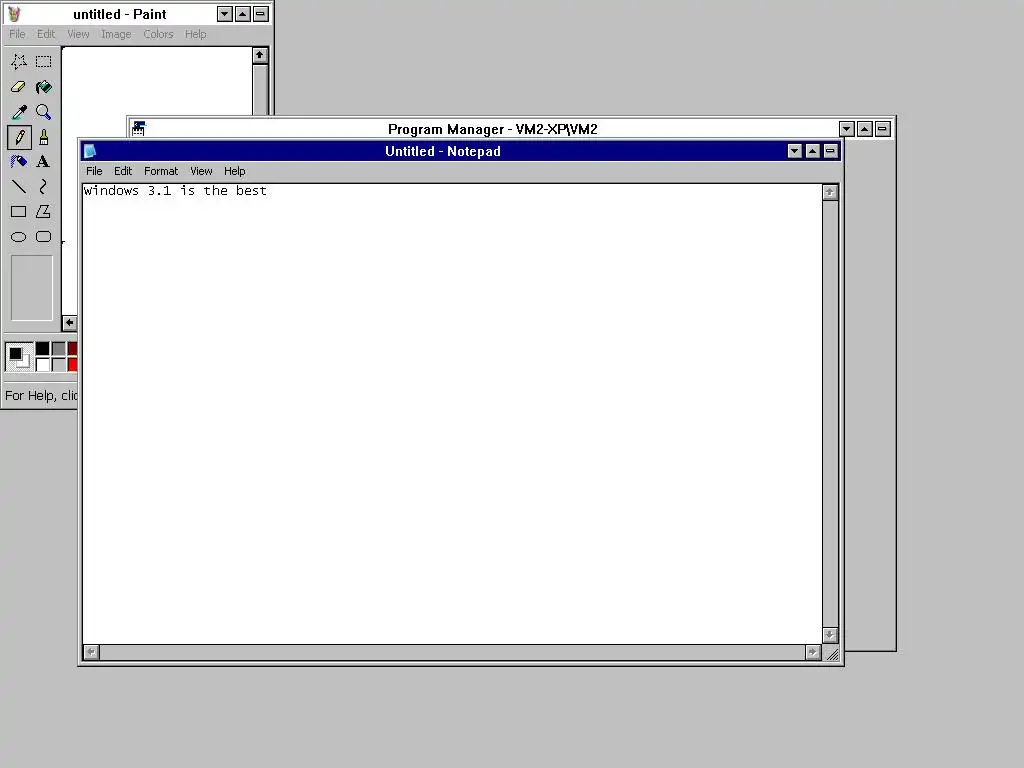The width and height of the screenshot is (1024, 768).
Task: Open Notepad's Help menu
Action: (234, 171)
